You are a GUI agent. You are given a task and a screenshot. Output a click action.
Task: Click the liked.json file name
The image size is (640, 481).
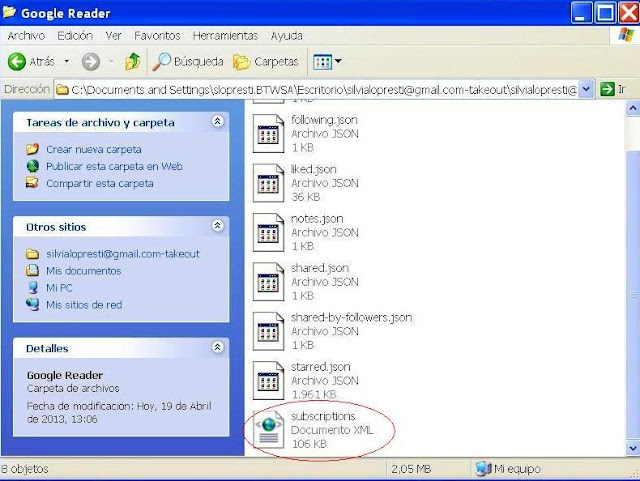[x=314, y=169]
